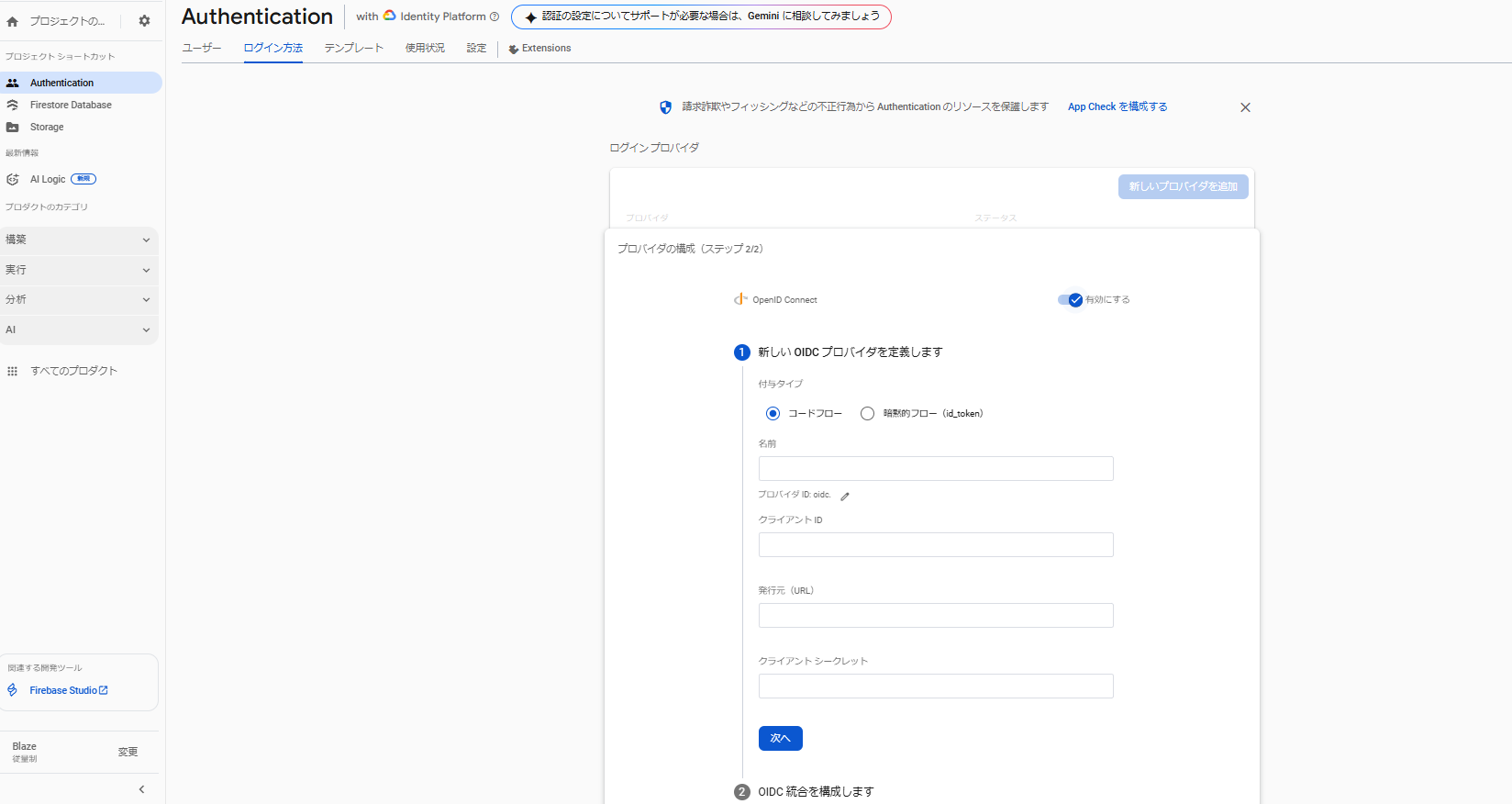This screenshot has height=804, width=1512.
Task: Click the App Check configure link
Action: point(1117,107)
